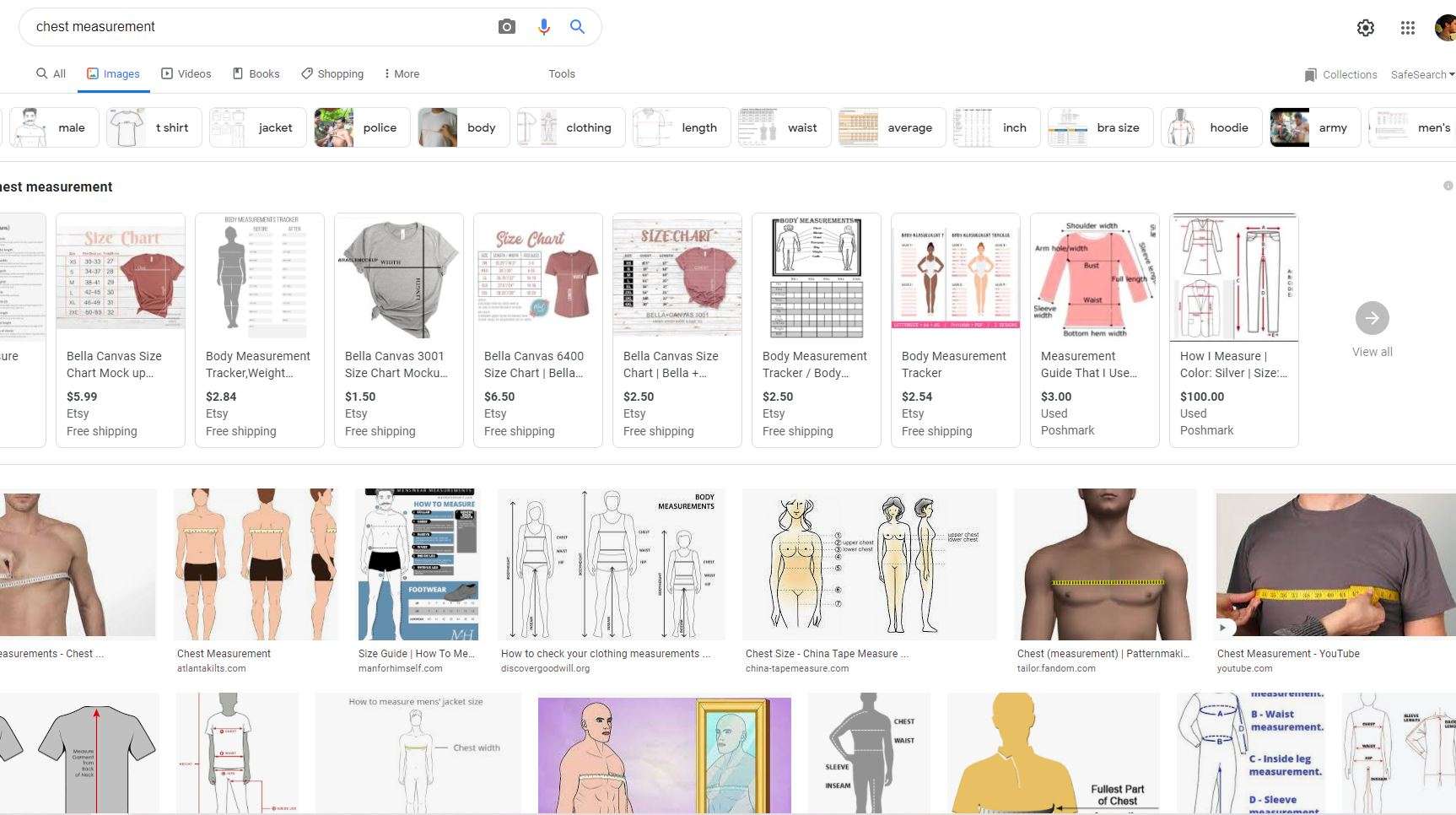1456x815 pixels.
Task: Start voice search with the microphone icon
Action: coord(544,27)
